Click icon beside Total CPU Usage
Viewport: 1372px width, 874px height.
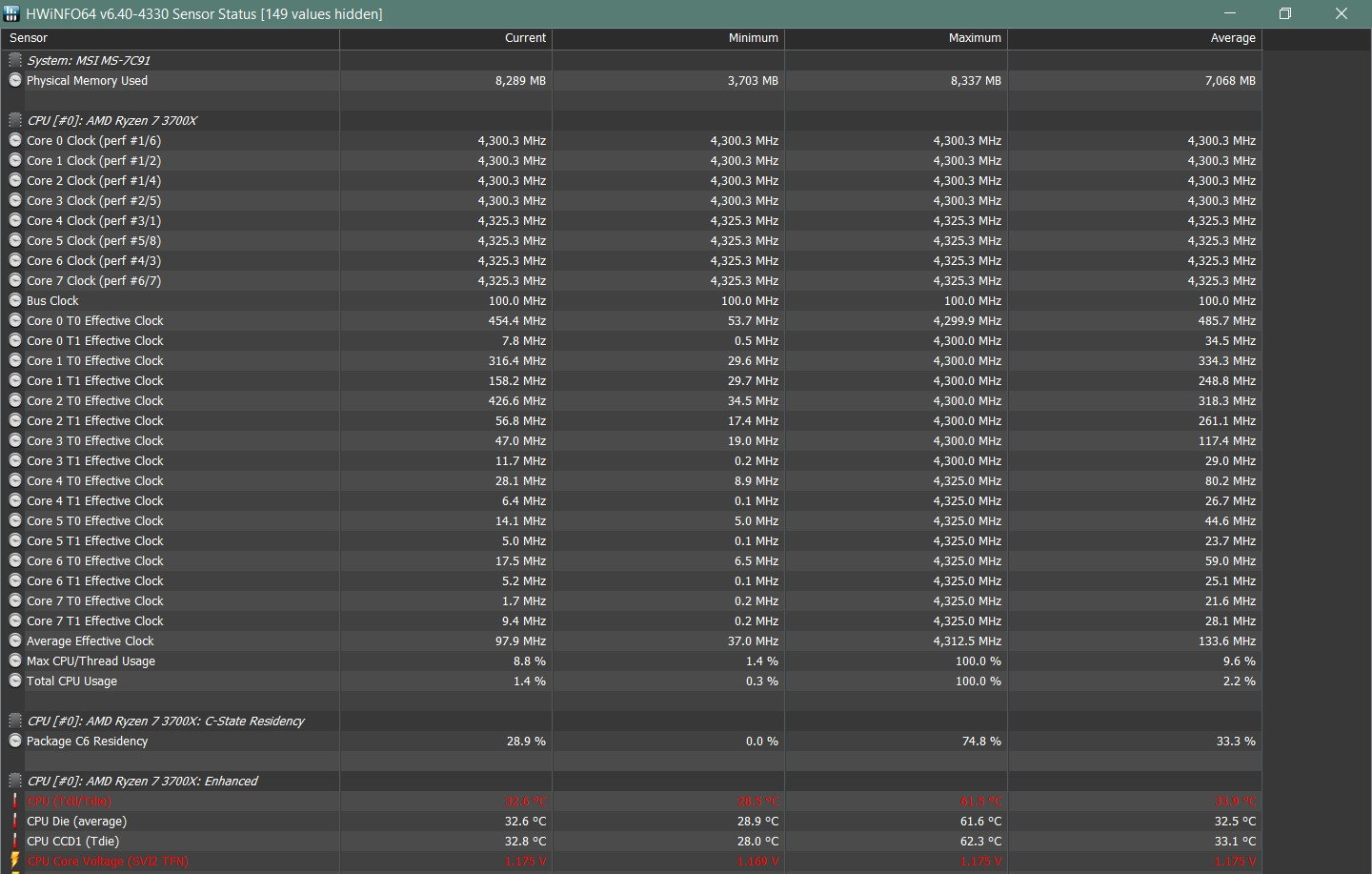click(x=14, y=681)
